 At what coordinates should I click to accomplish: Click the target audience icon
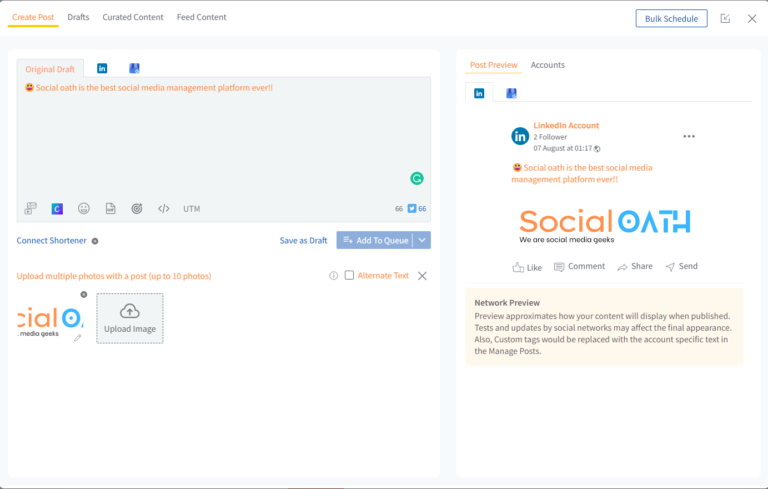(137, 209)
